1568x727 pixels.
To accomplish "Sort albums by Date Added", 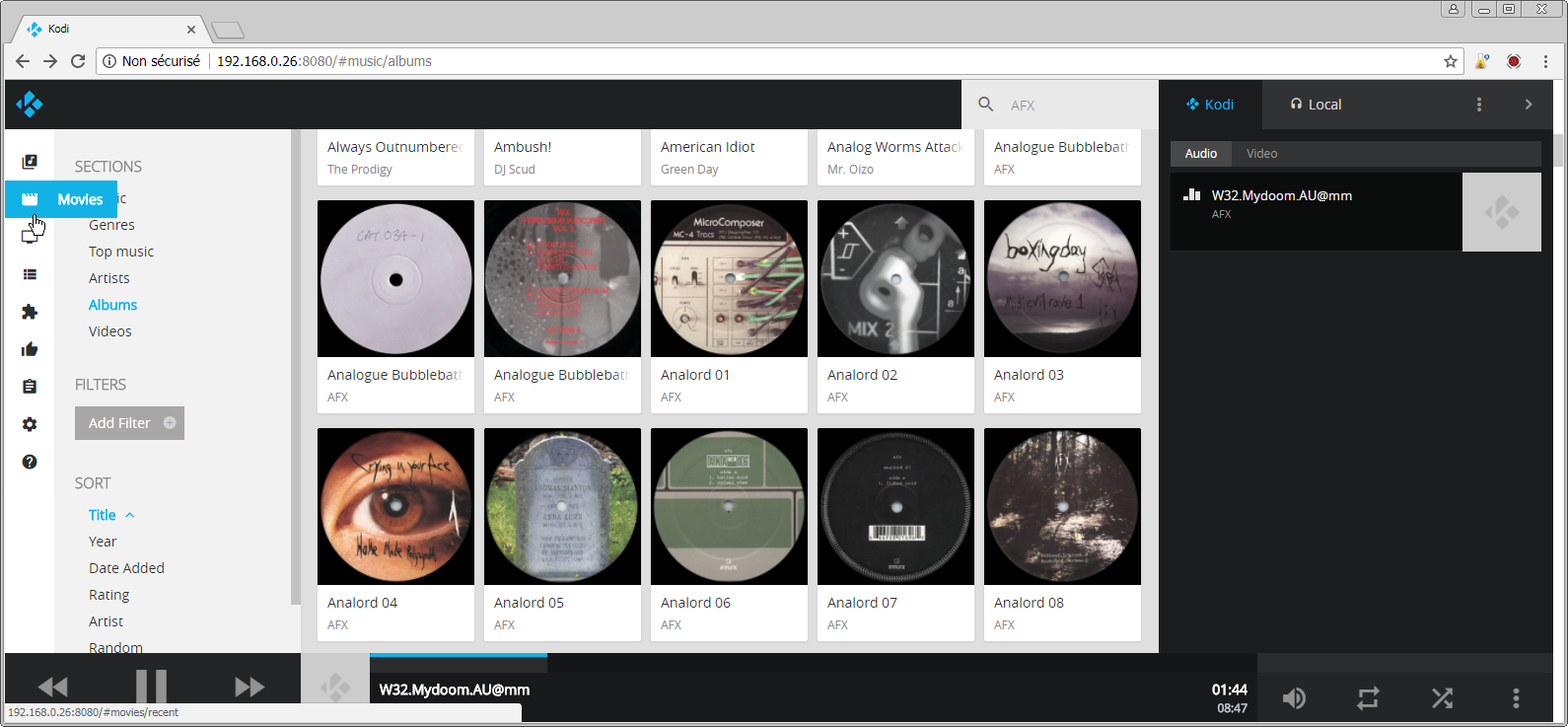I will click(x=126, y=568).
